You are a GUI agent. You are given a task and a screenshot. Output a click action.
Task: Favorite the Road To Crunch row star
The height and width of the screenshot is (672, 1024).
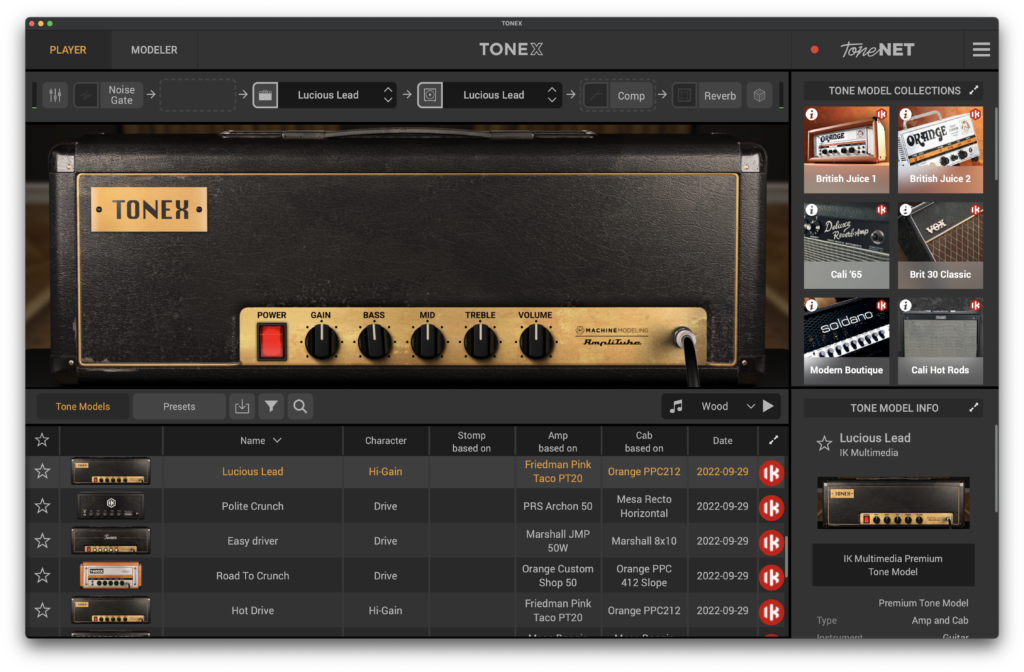click(42, 575)
